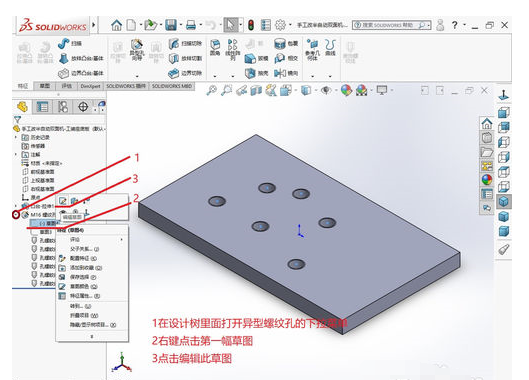Switch to the SOLIDWORKS 插件 tab
The height and width of the screenshot is (380, 529).
click(126, 86)
